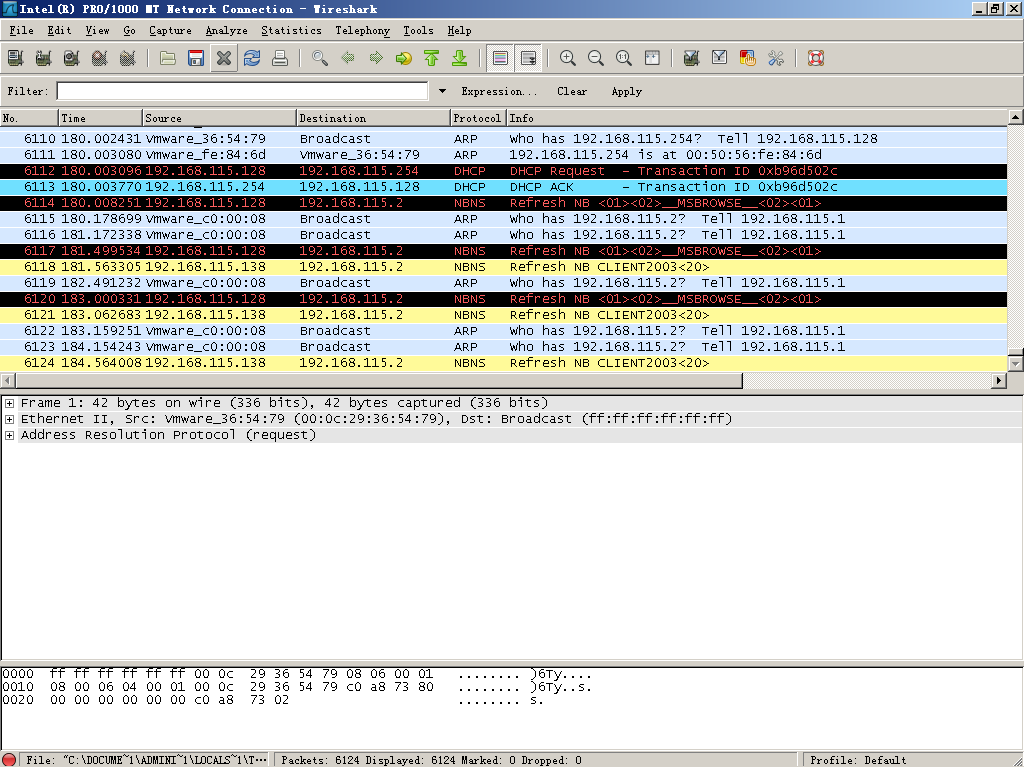Save this capture file floppy icon
The height and width of the screenshot is (768, 1024).
tap(196, 58)
